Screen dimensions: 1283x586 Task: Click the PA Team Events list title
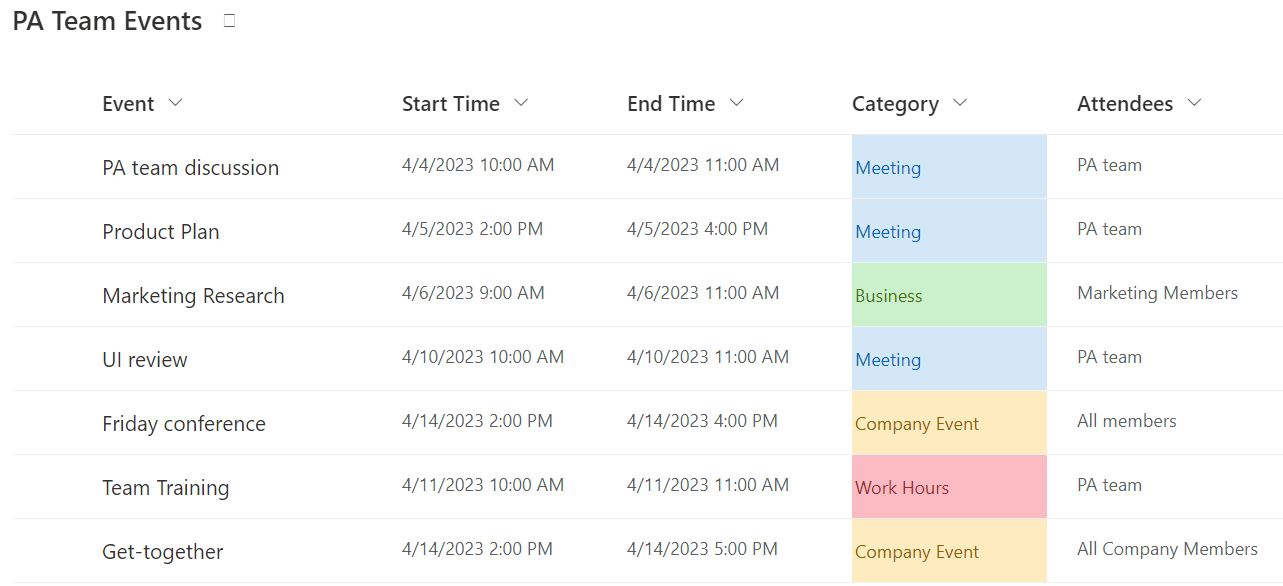point(107,21)
